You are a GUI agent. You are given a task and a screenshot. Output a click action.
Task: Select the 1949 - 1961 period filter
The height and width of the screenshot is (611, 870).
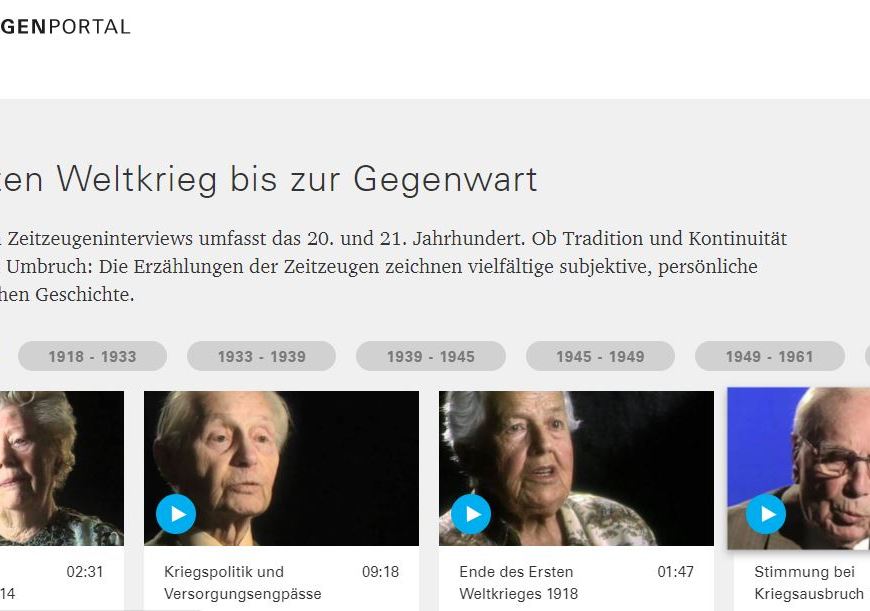770,356
